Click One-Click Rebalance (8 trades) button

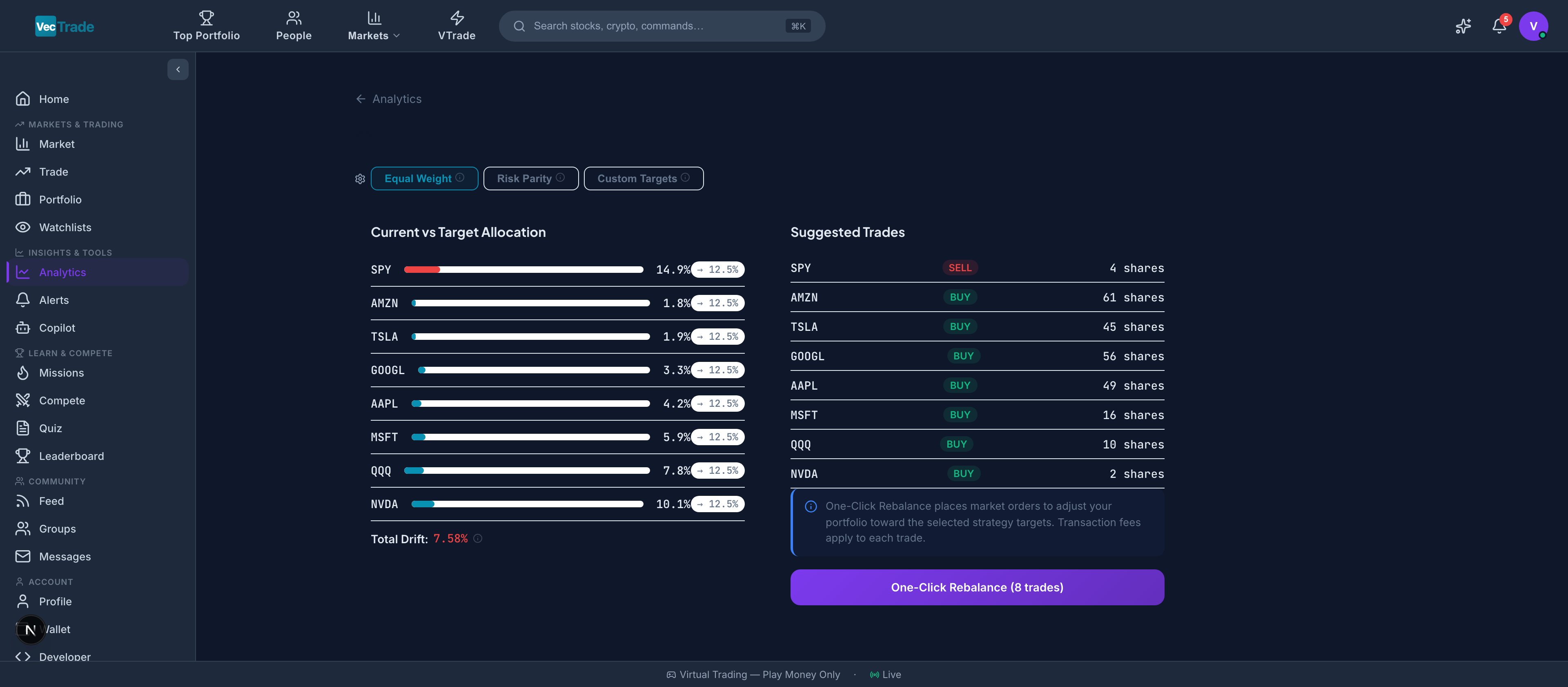[x=977, y=587]
